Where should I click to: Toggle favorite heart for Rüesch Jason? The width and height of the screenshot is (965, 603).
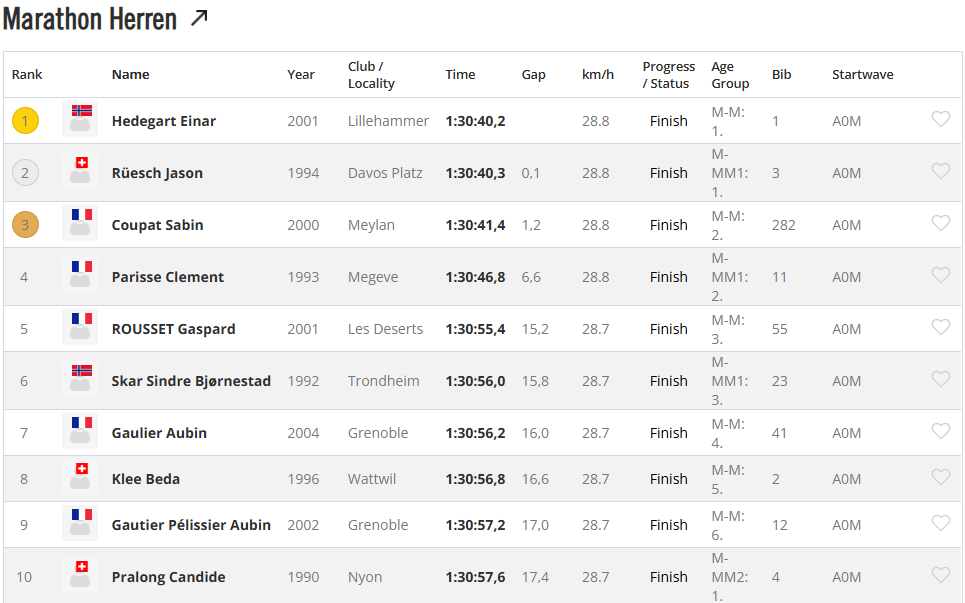coord(940,172)
